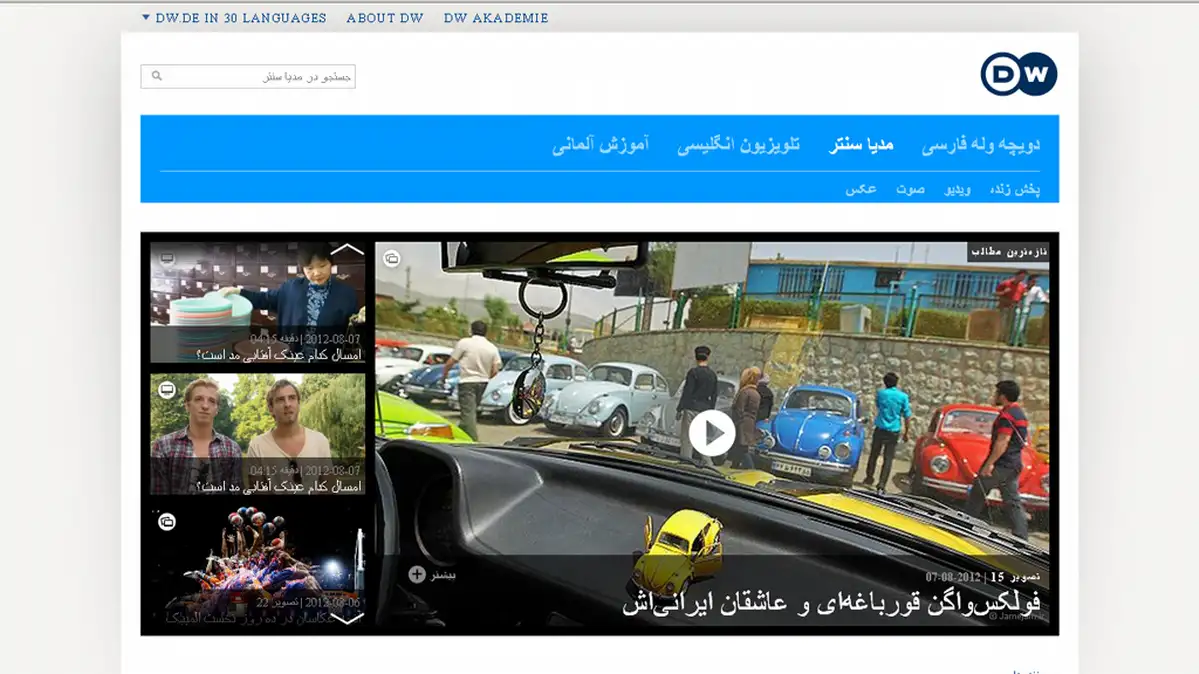Open دویچه وله فارسی menu item
The image size is (1199, 674).
(x=980, y=144)
